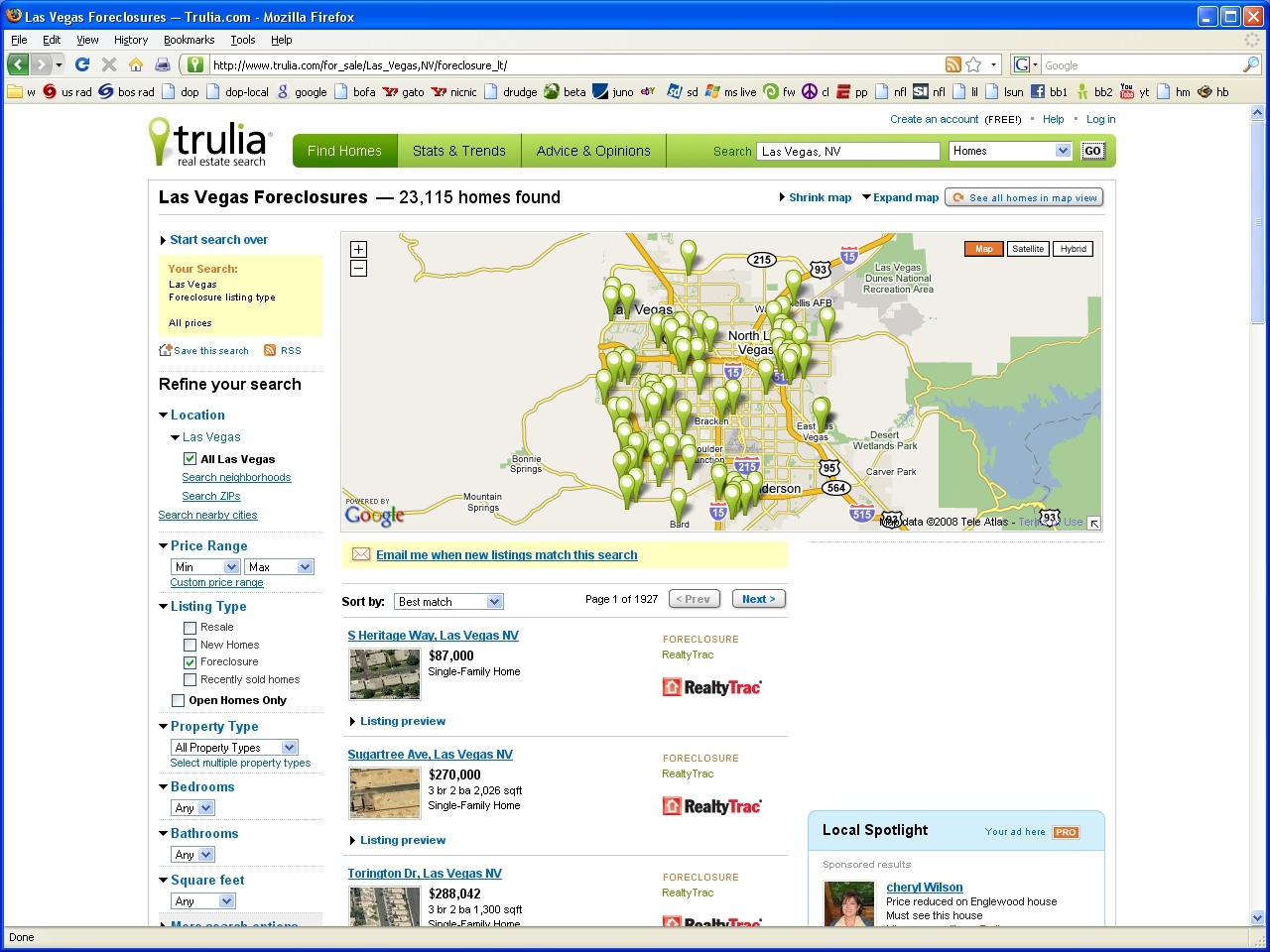Click the browser vertical scrollbar down arrow
The width and height of the screenshot is (1270, 952).
tap(1258, 918)
